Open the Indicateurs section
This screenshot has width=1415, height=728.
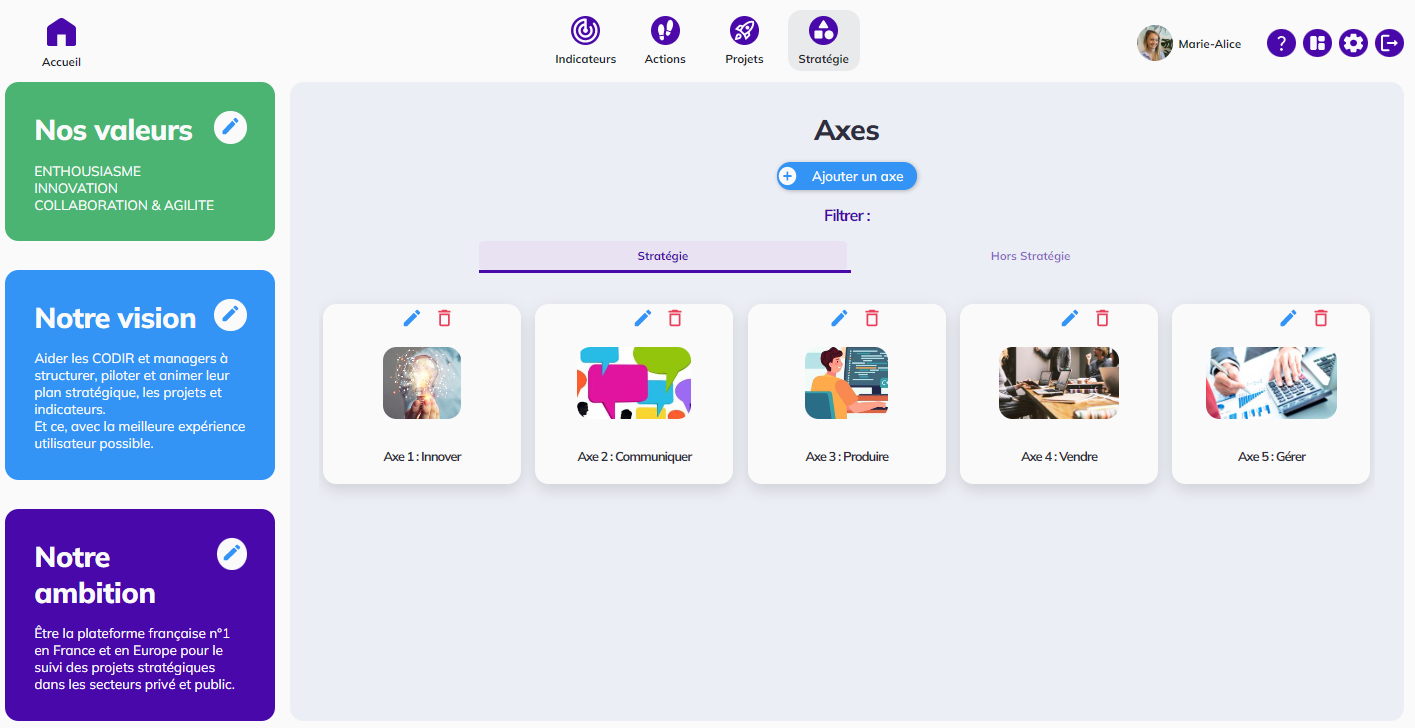coord(585,31)
